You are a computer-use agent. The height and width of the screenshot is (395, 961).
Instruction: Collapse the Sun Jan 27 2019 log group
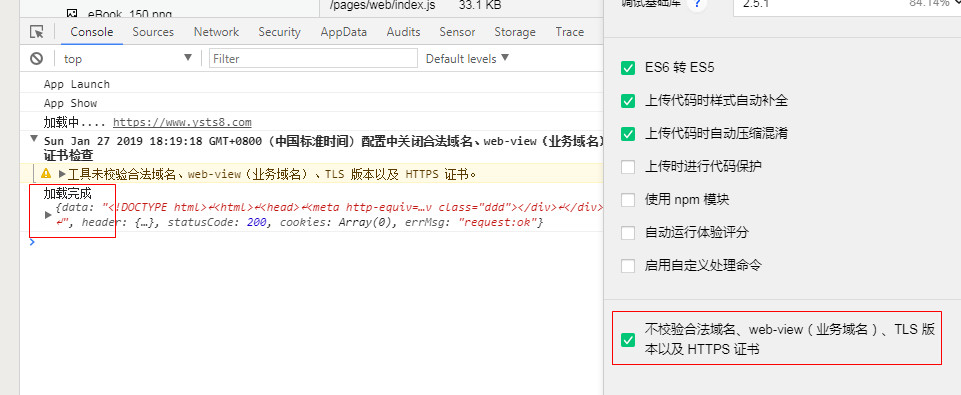tap(33, 140)
